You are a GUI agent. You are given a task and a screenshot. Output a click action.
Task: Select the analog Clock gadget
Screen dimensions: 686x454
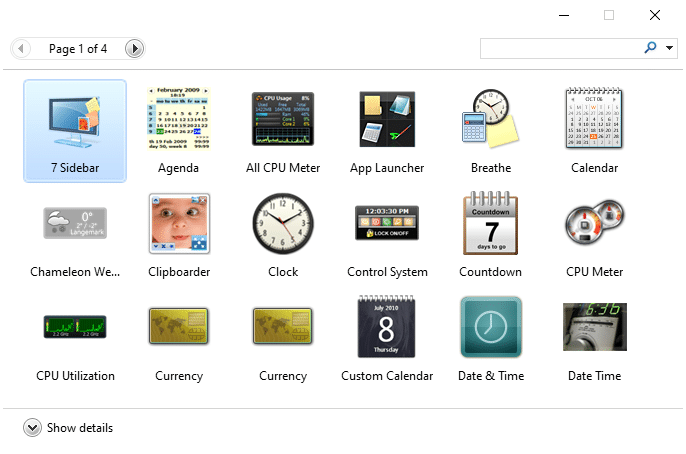pyautogui.click(x=283, y=224)
